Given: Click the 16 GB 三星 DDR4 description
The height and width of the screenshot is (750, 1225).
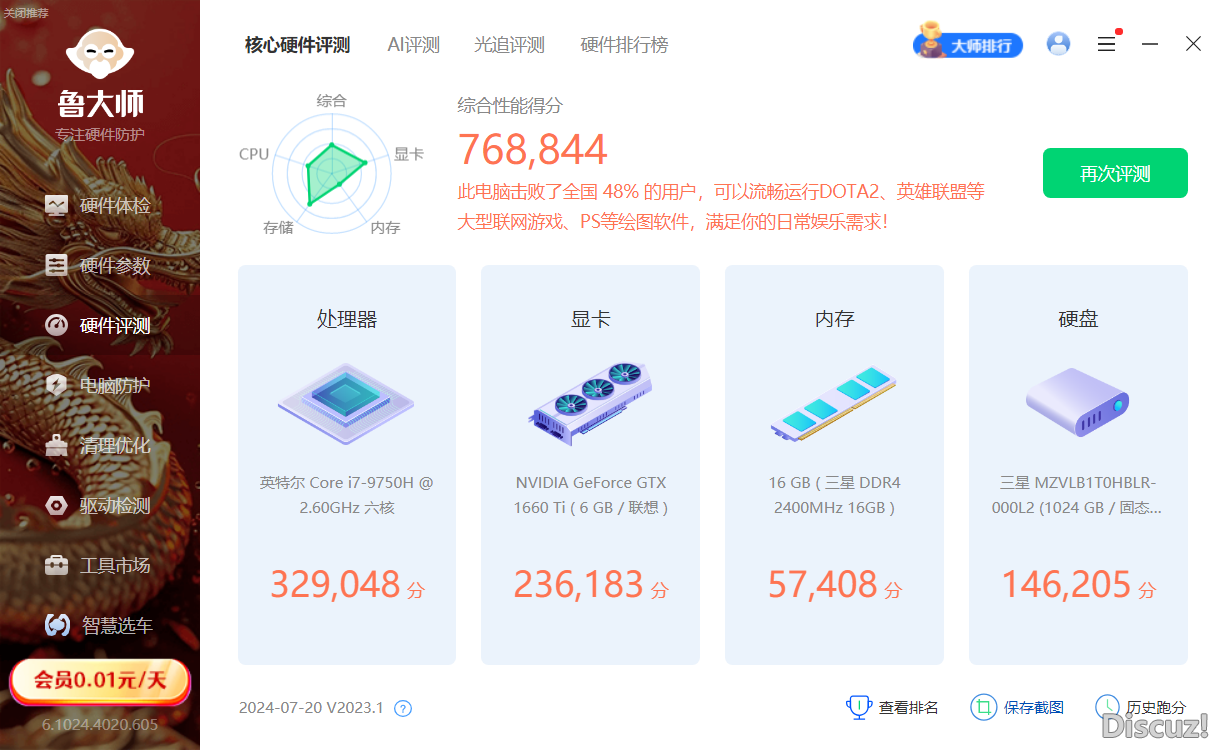Looking at the screenshot, I should pos(834,495).
